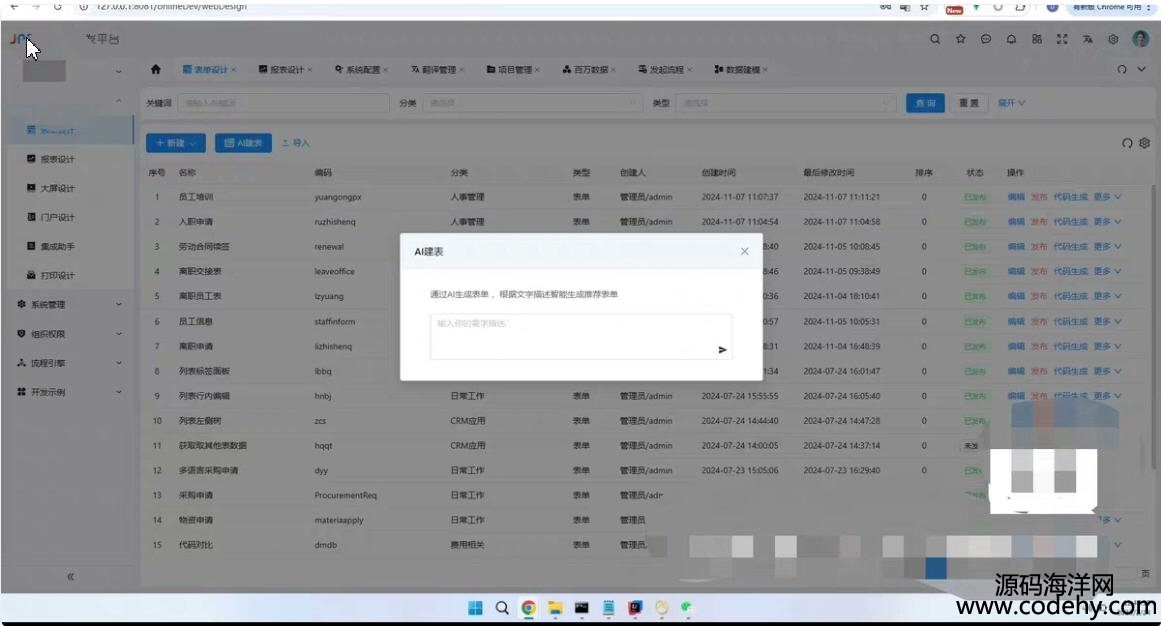Collapse the sidebar with the double-chevron icon
The width and height of the screenshot is (1161, 626).
pos(70,577)
